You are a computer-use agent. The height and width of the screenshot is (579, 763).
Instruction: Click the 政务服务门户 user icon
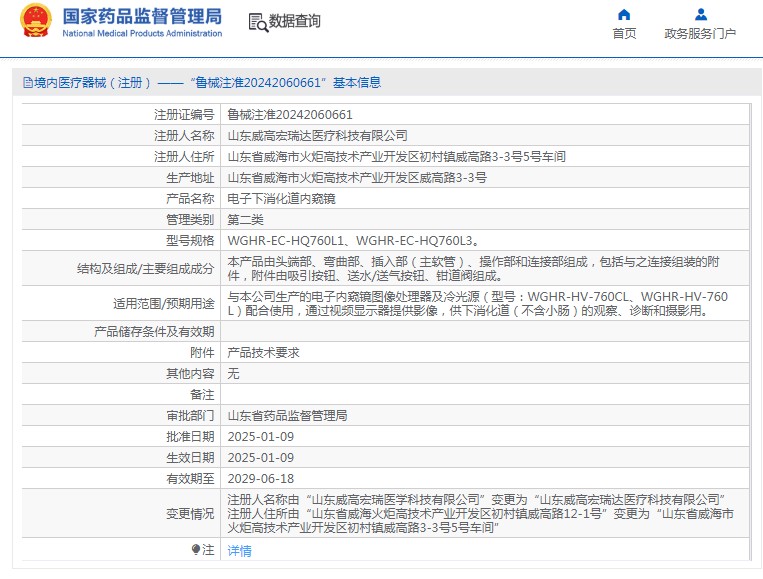(x=701, y=15)
